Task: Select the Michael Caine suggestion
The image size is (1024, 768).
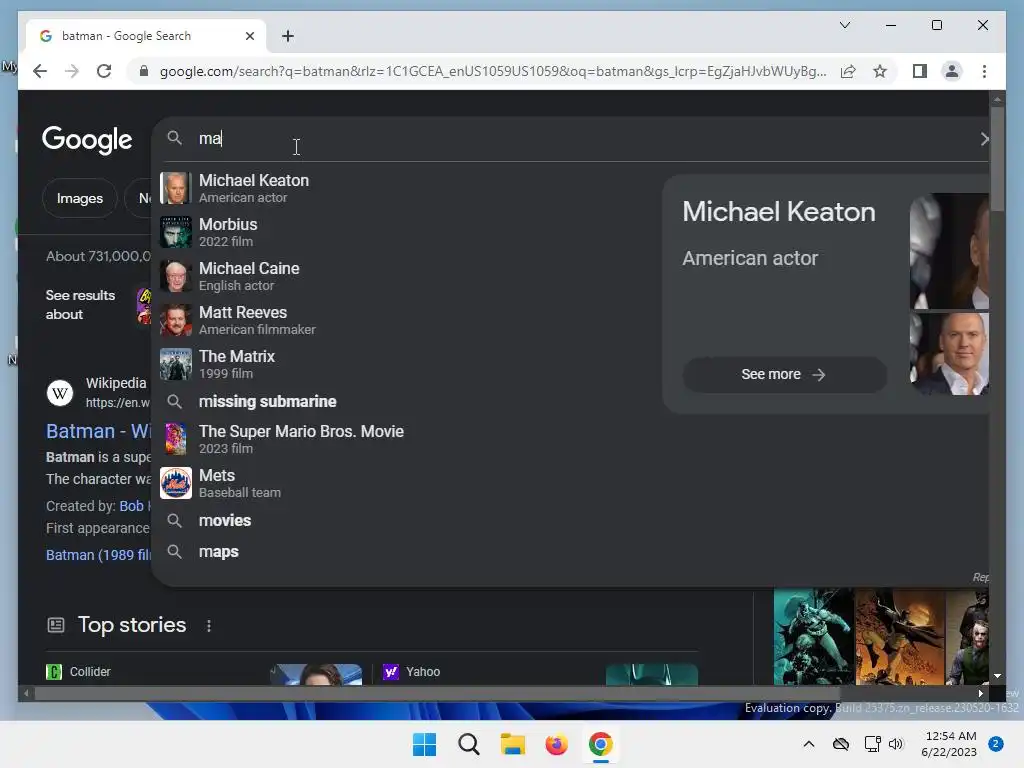Action: tap(405, 276)
